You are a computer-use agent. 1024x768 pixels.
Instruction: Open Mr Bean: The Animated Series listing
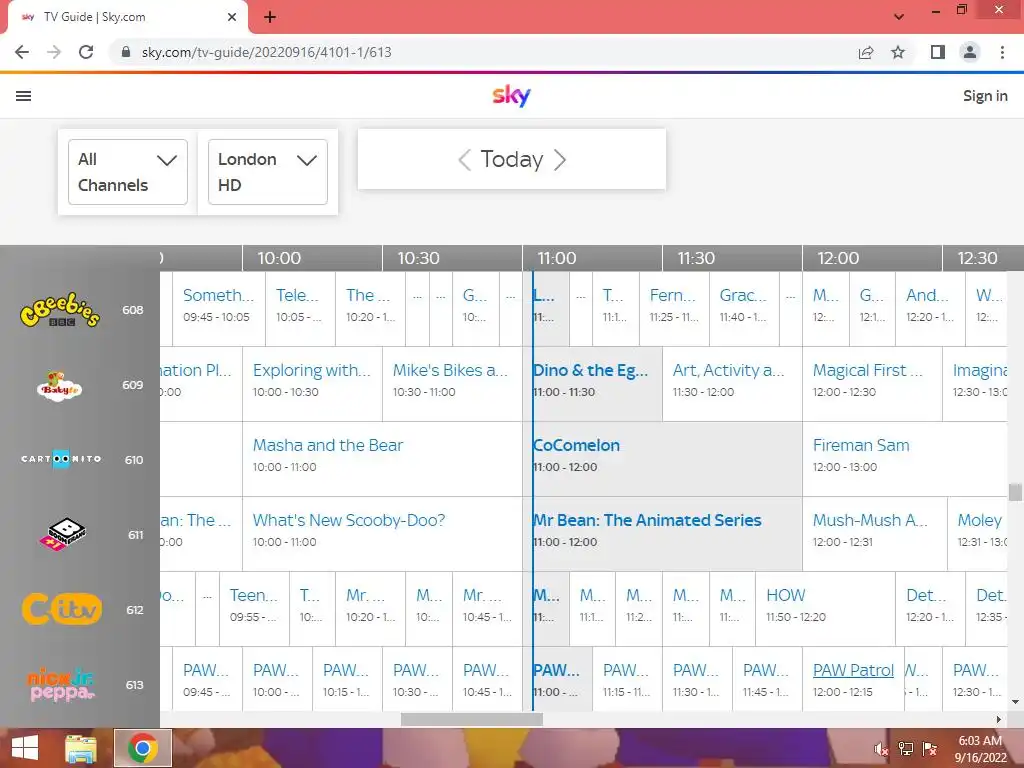(x=662, y=534)
